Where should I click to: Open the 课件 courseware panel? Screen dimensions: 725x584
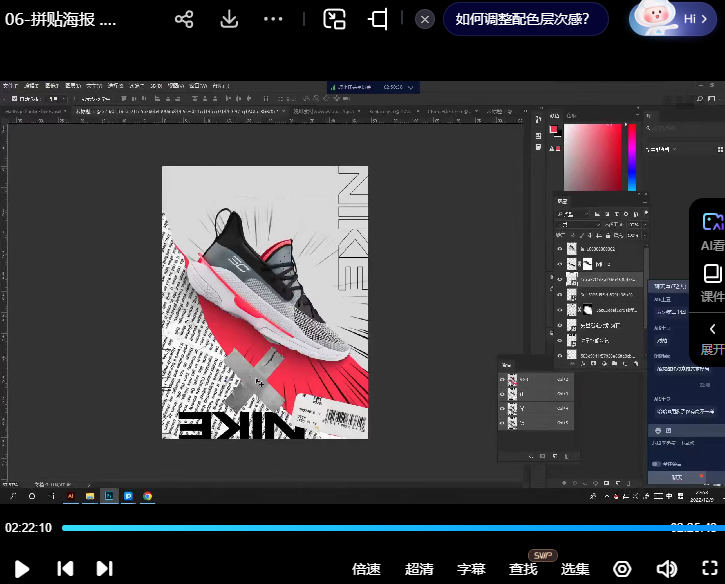point(712,283)
